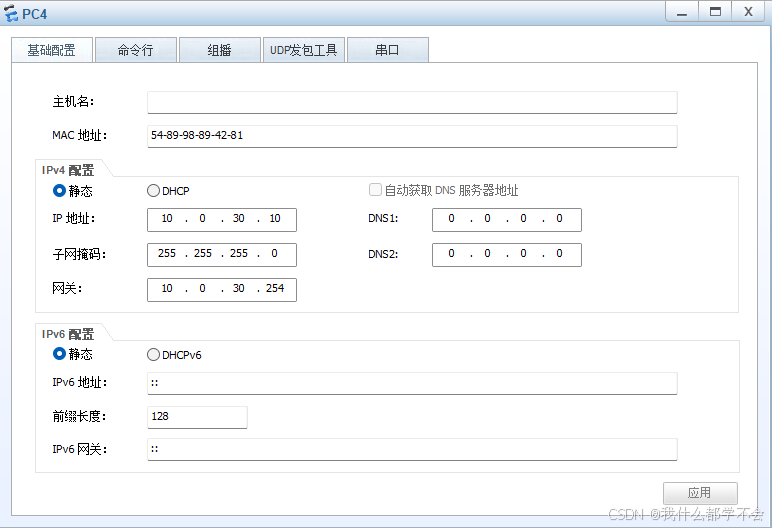Select the DHCP radio button
The height and width of the screenshot is (528, 772).
tap(153, 191)
